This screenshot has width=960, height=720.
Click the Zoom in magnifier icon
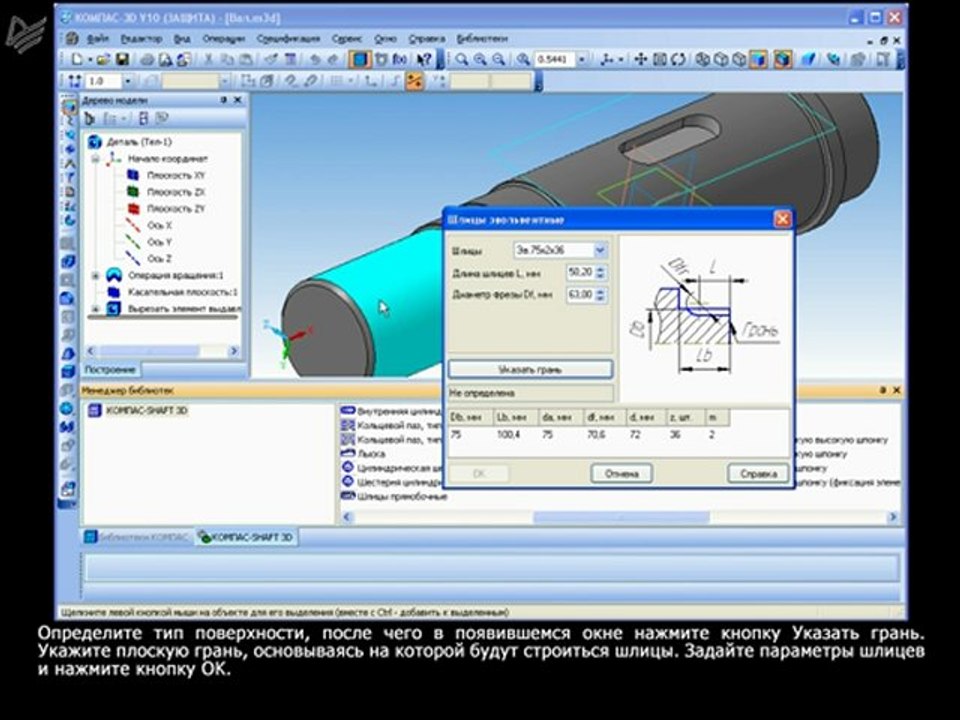(481, 60)
